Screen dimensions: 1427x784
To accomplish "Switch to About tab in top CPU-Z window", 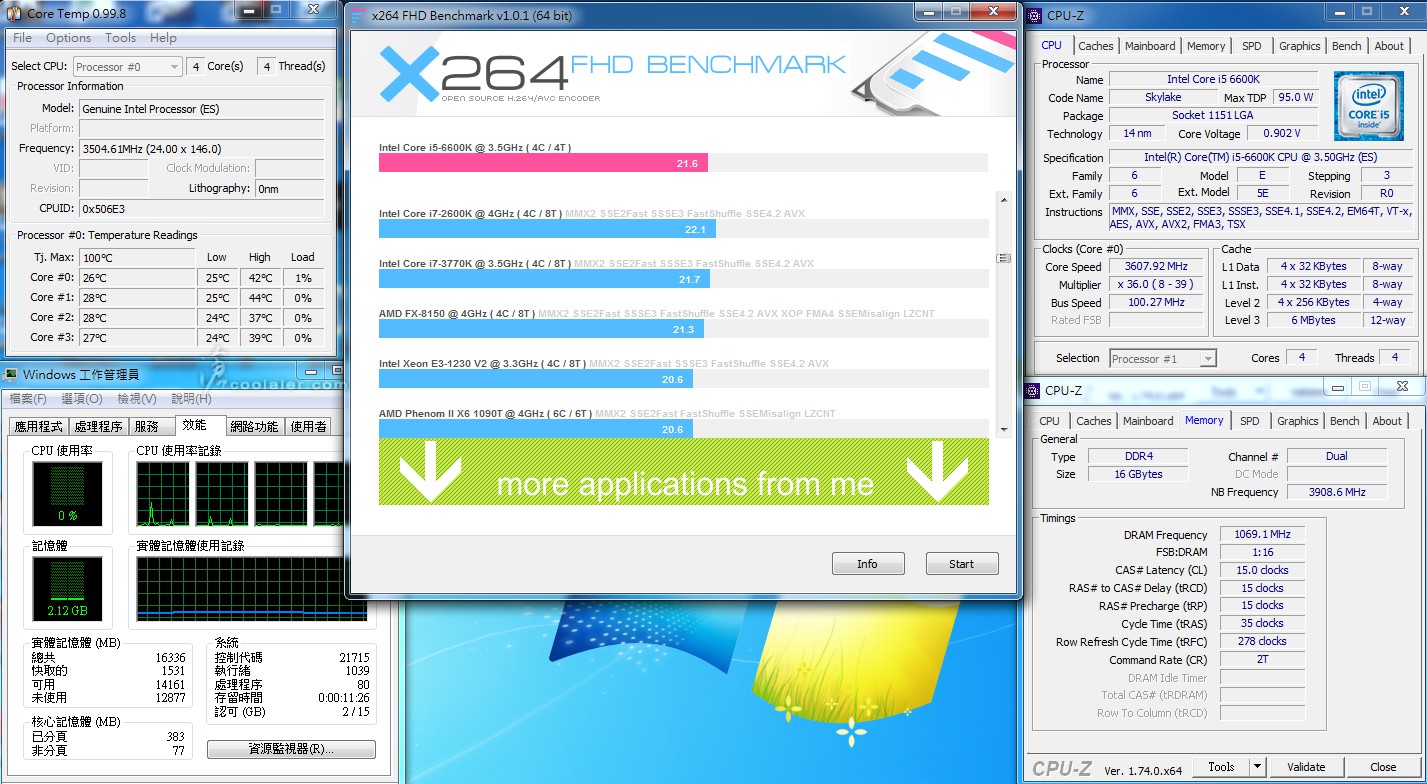I will 1388,46.
